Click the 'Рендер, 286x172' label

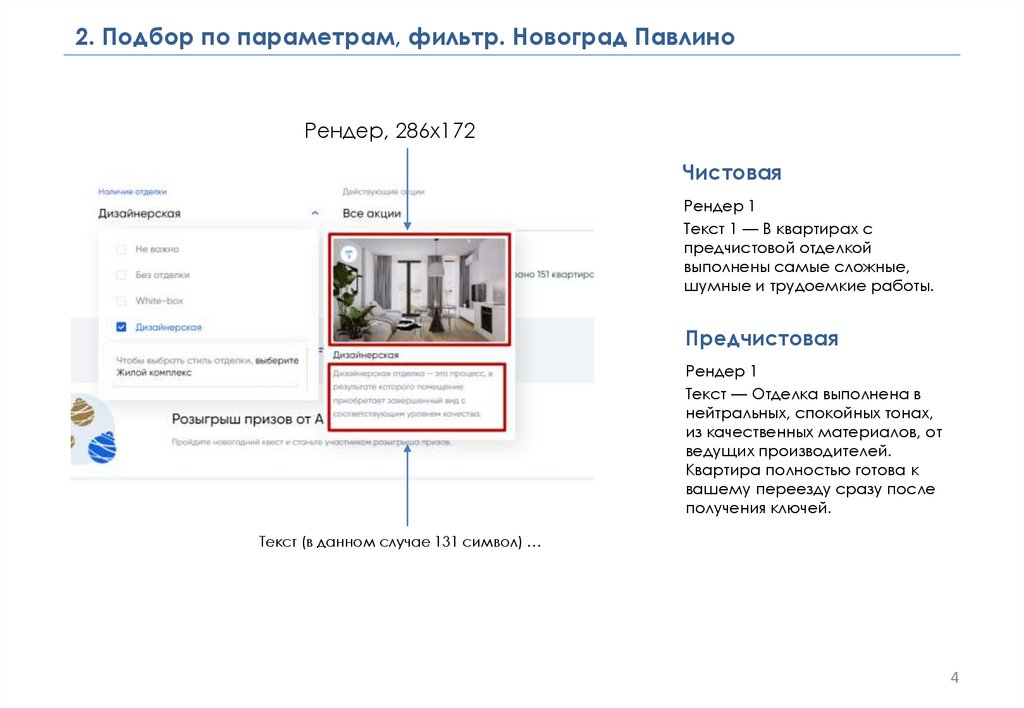click(x=389, y=131)
